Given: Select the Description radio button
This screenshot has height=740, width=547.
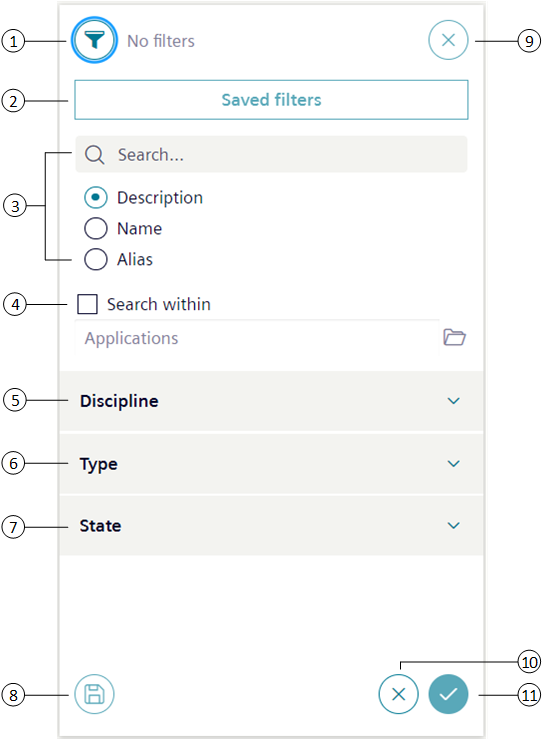Looking at the screenshot, I should point(96,197).
